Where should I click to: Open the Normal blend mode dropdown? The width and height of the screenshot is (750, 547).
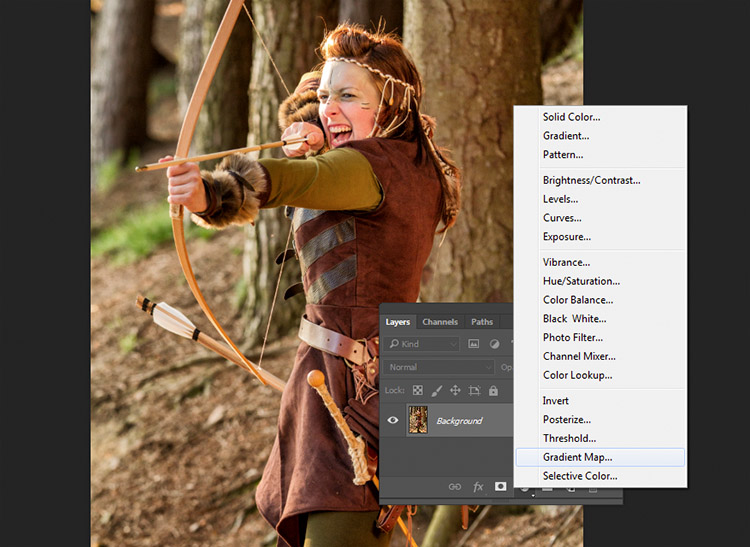439,367
